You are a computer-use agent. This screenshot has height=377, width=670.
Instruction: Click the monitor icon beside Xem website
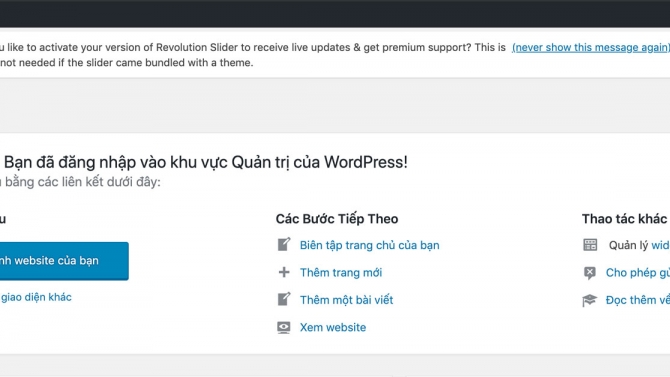(x=284, y=327)
